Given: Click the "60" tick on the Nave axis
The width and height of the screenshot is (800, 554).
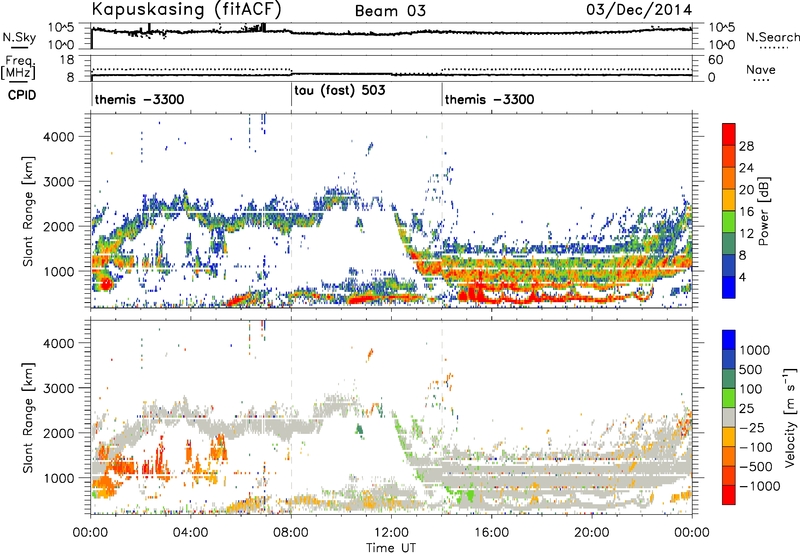Looking at the screenshot, I should (715, 60).
